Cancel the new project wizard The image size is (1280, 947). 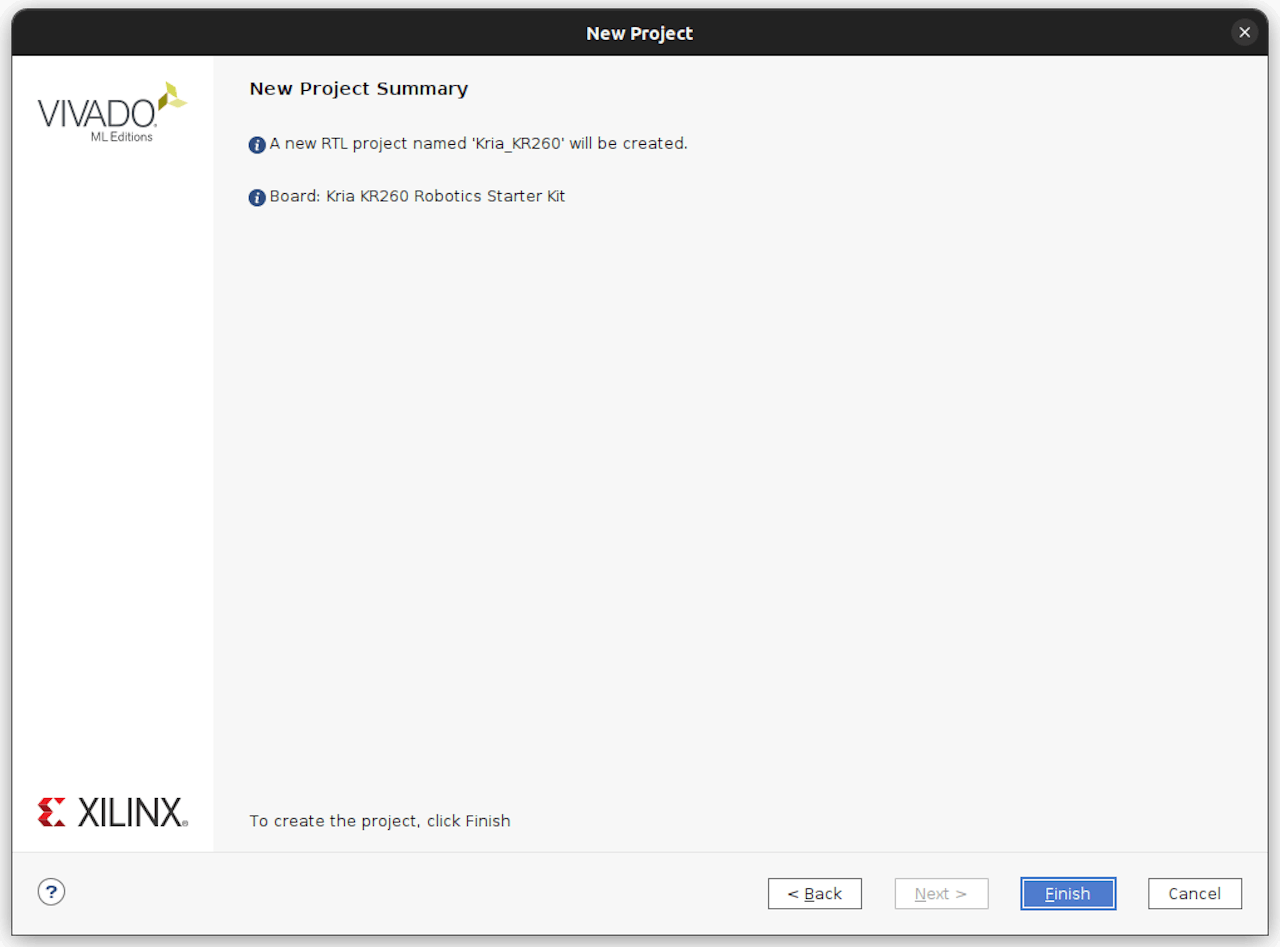(1194, 894)
